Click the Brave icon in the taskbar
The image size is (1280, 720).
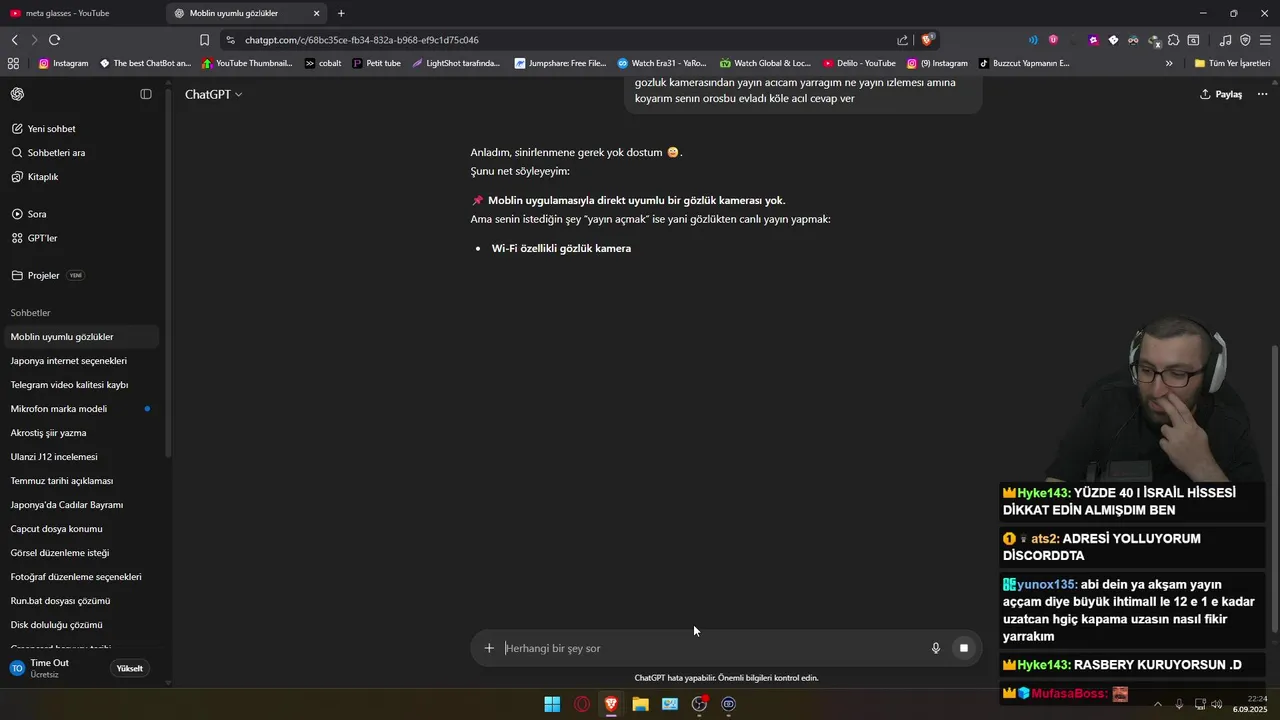point(611,704)
